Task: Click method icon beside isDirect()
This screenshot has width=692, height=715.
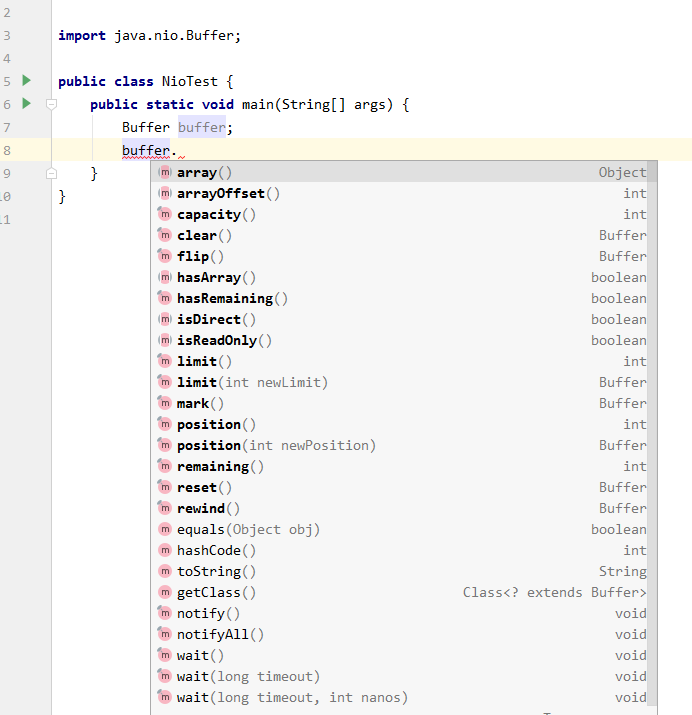Action: (165, 319)
